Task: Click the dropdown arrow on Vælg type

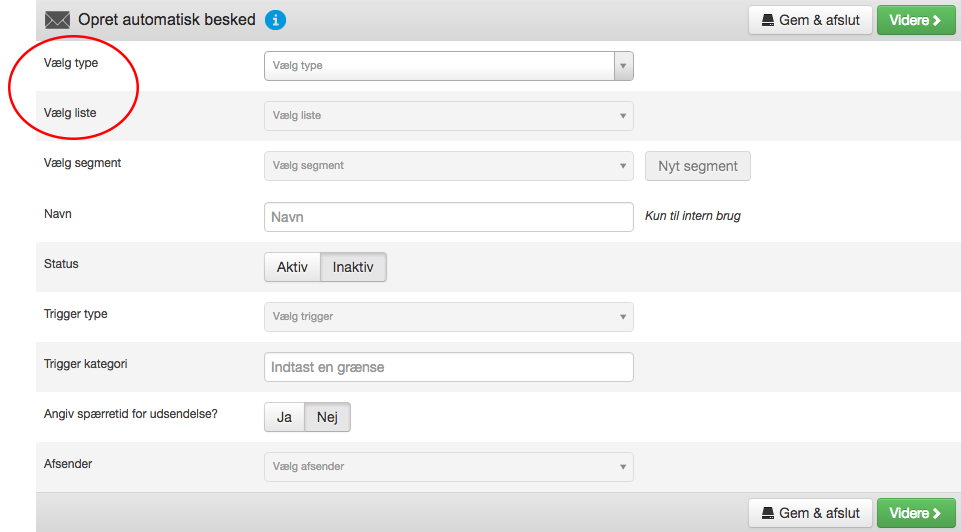Action: tap(623, 66)
